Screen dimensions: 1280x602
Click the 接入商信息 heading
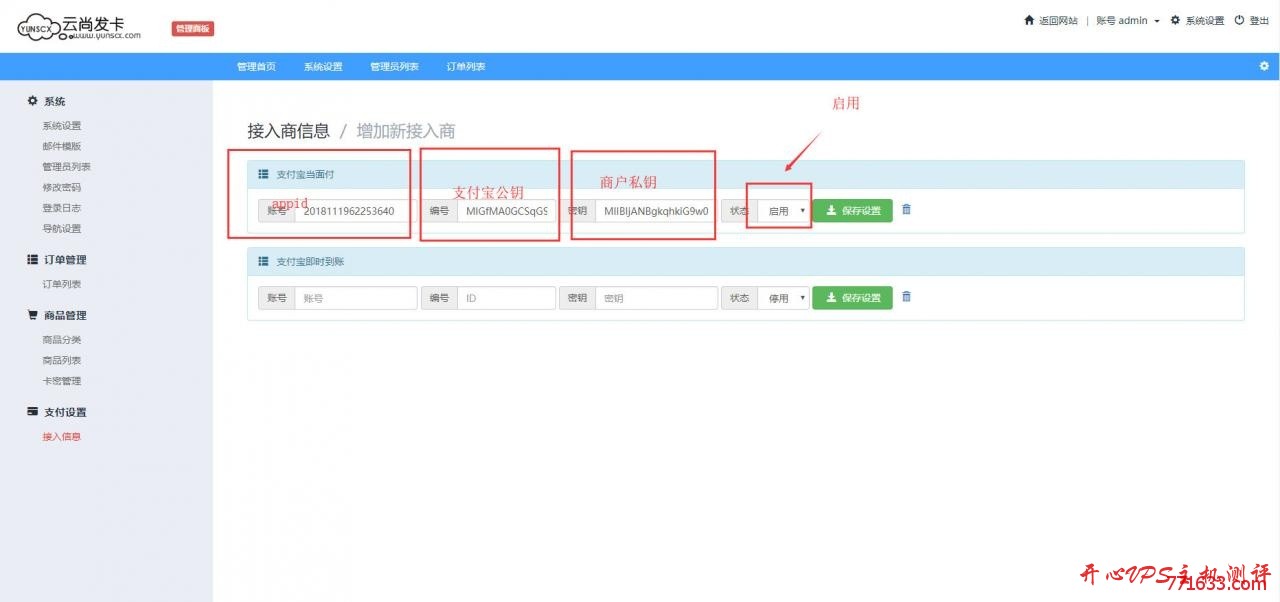coord(288,131)
